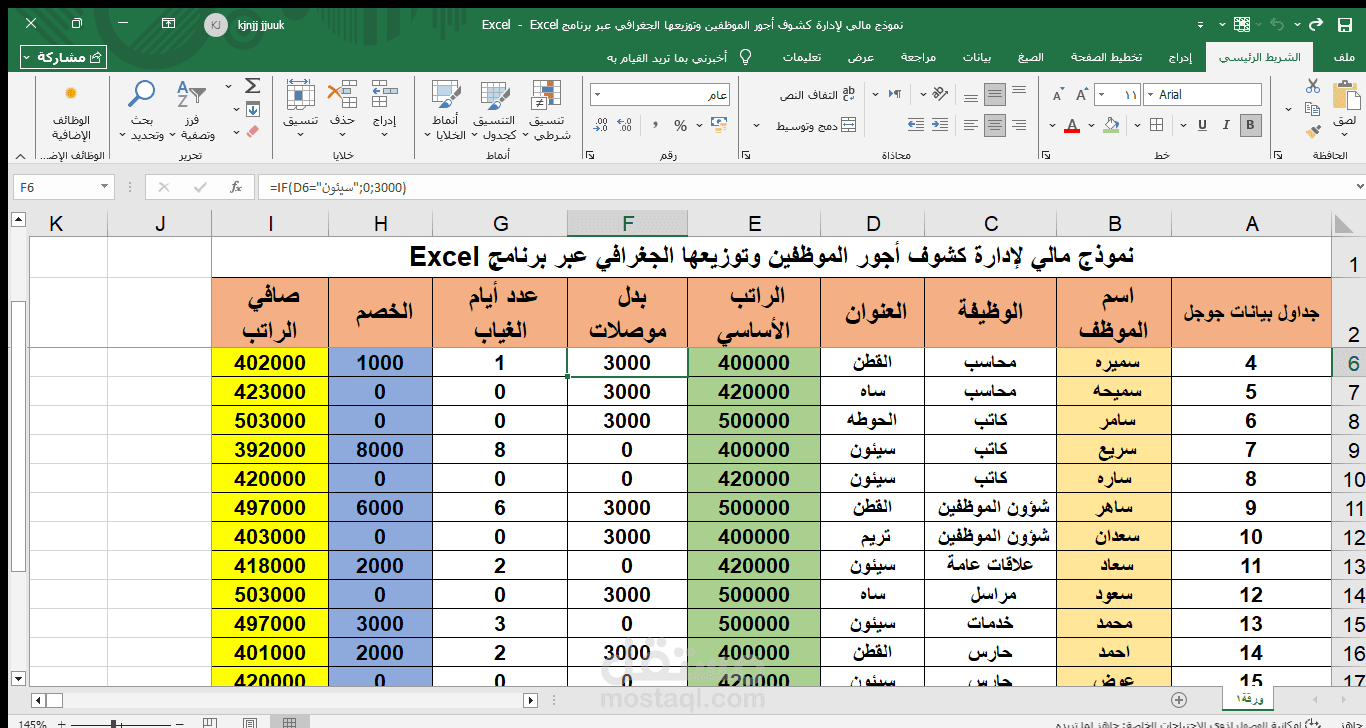This screenshot has height=728, width=1366.
Task: Toggle Center horizontal alignment
Action: coord(995,125)
